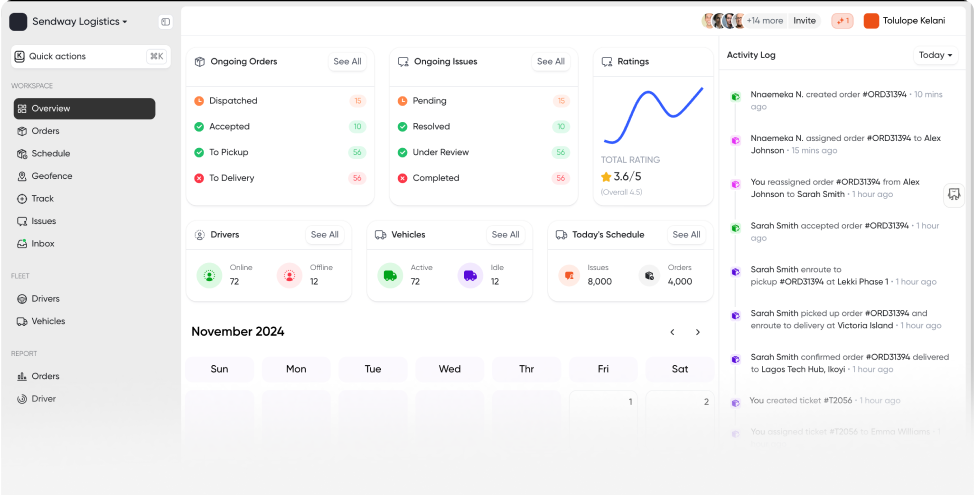
Task: Click the To Pickup status row
Action: pyautogui.click(x=280, y=152)
